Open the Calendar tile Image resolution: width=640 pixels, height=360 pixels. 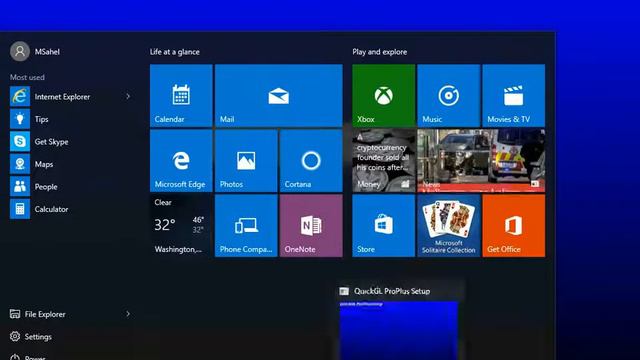181,95
